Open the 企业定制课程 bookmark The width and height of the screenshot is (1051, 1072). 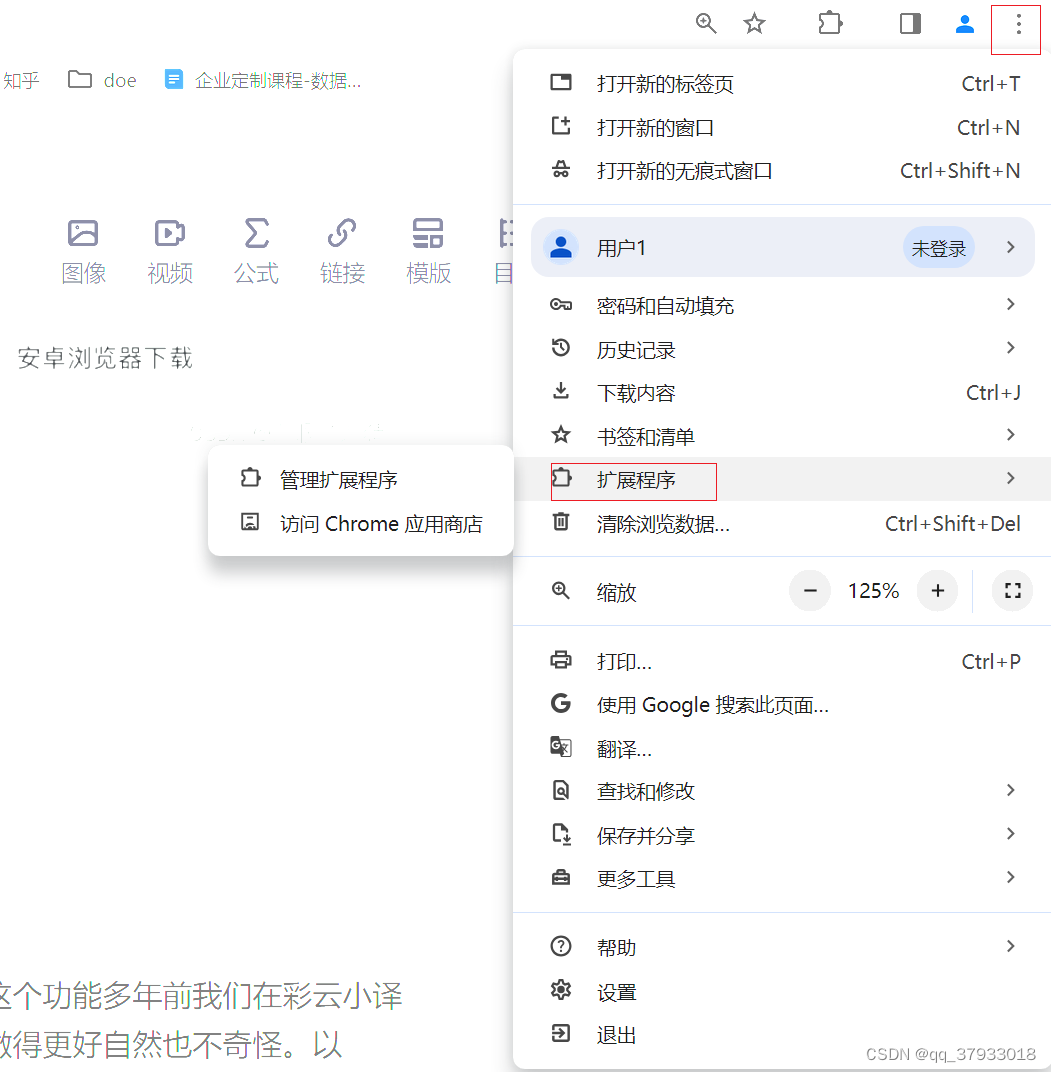(x=263, y=80)
